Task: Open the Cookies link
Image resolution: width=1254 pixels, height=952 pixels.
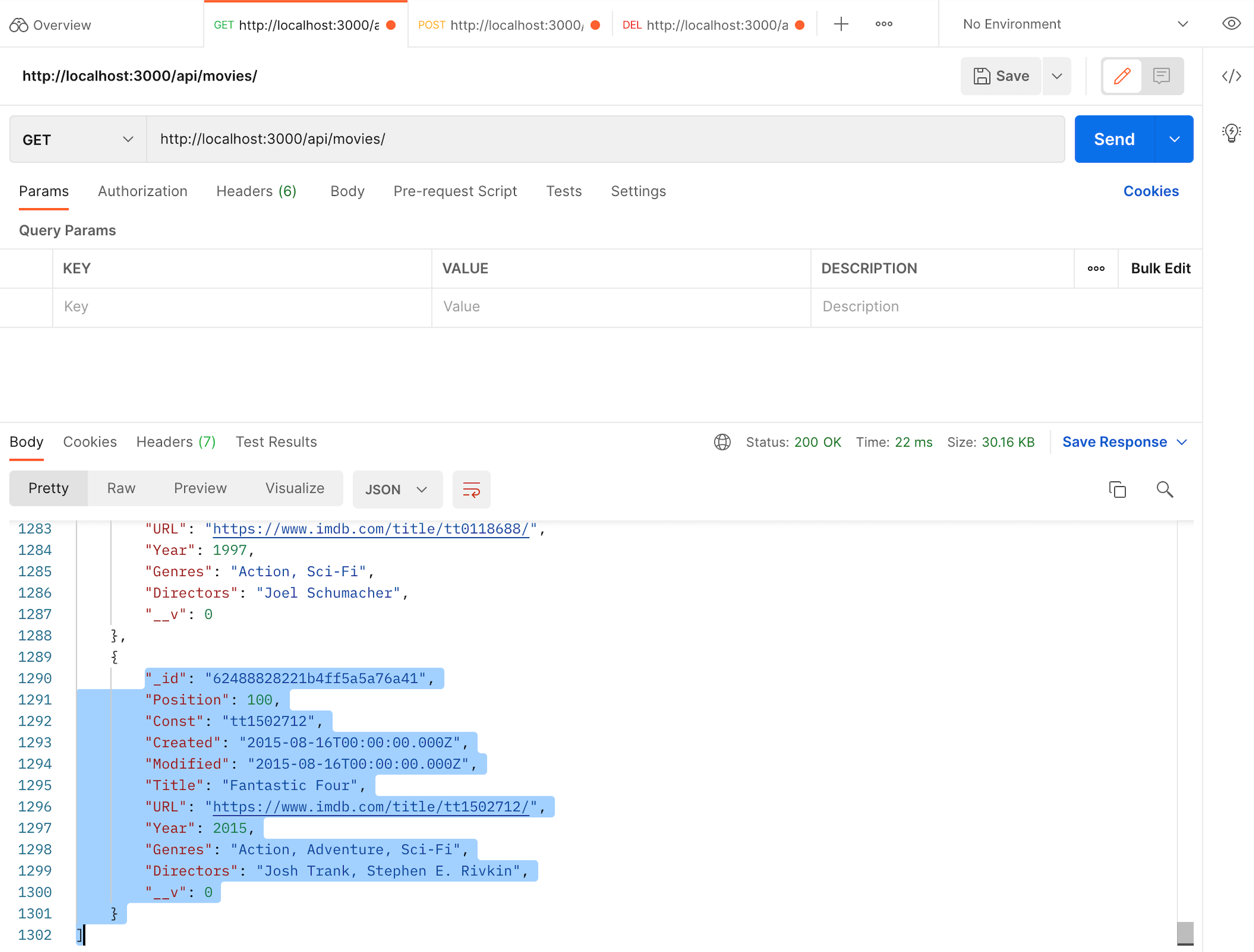Action: pos(1150,192)
